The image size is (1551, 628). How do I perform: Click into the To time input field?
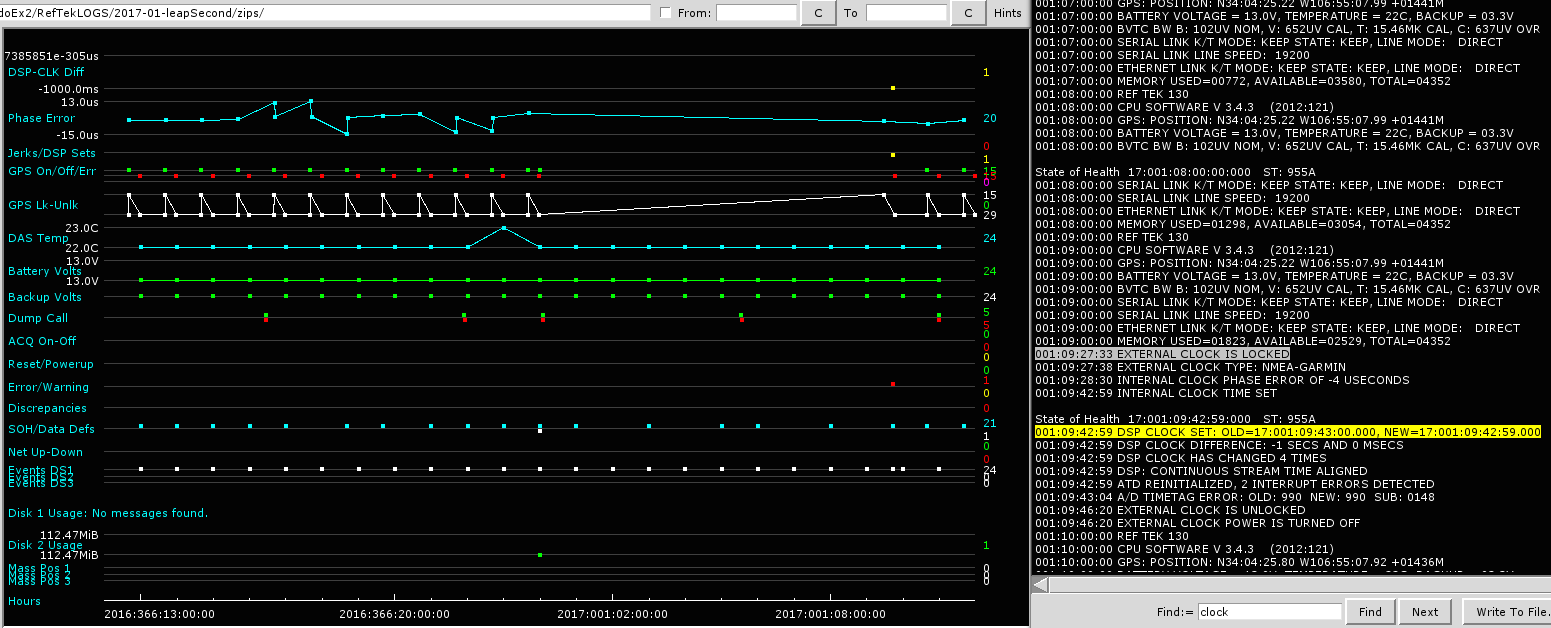(x=905, y=13)
